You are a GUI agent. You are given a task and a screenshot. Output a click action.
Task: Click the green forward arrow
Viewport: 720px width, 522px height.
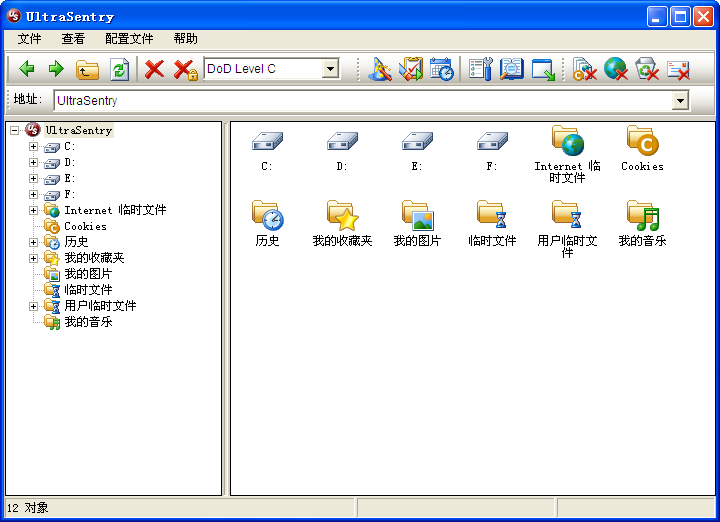click(56, 69)
